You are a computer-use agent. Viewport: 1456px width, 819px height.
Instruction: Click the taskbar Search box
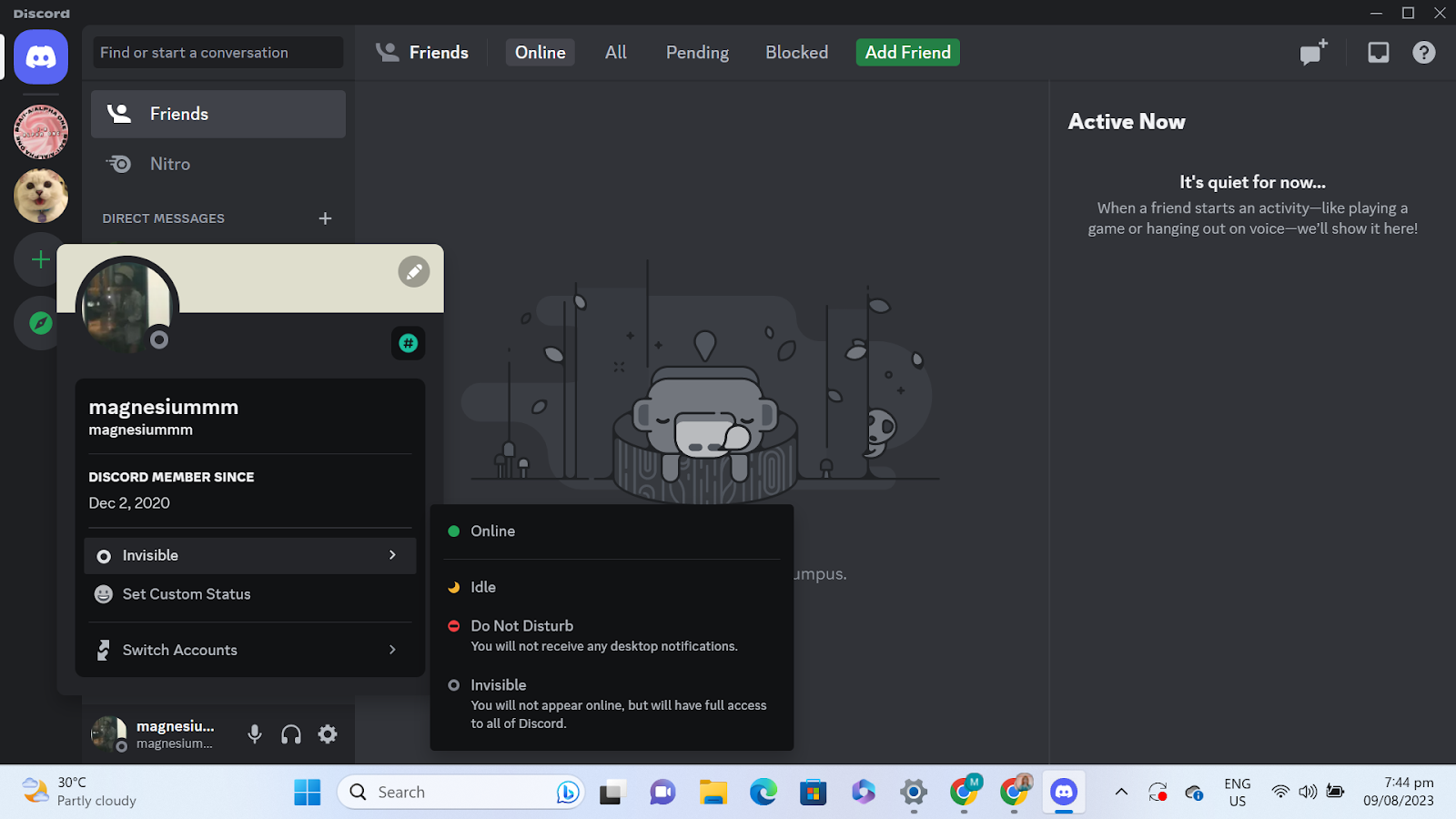coord(461,793)
